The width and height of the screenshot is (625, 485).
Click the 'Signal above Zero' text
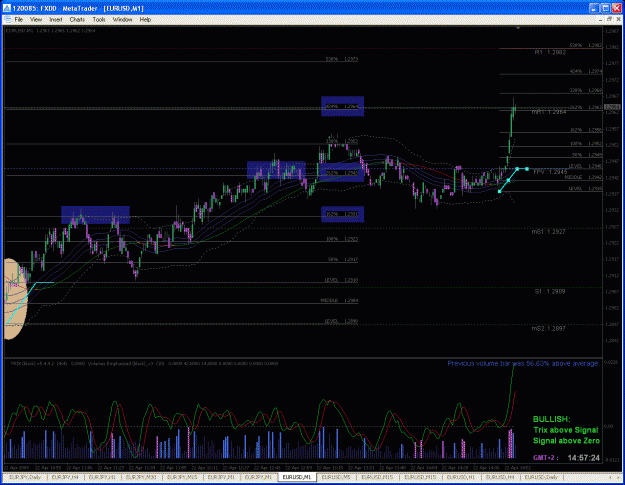(x=566, y=441)
